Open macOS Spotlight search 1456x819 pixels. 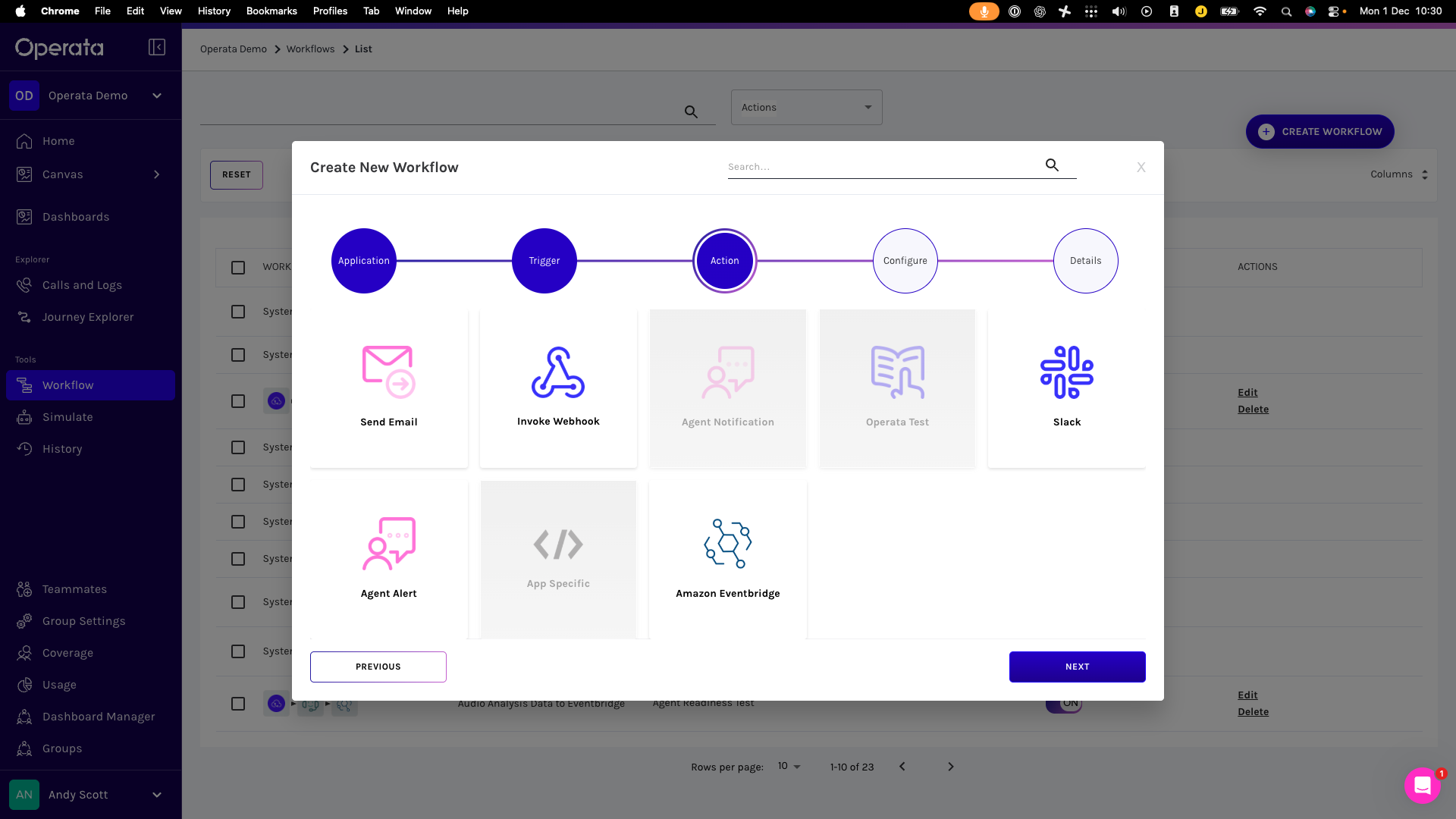coord(1286,11)
